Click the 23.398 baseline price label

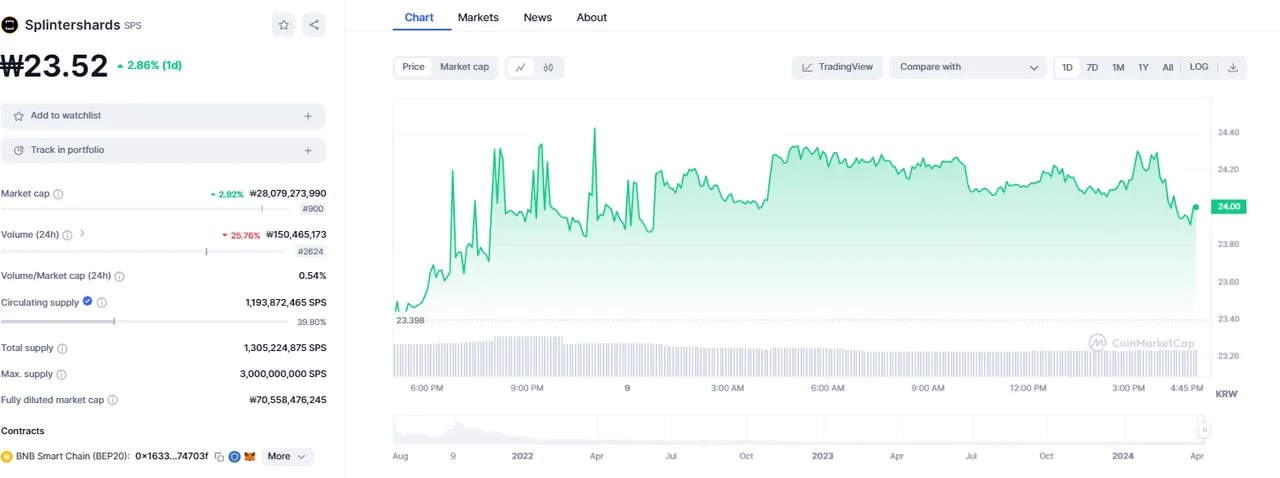pos(410,320)
